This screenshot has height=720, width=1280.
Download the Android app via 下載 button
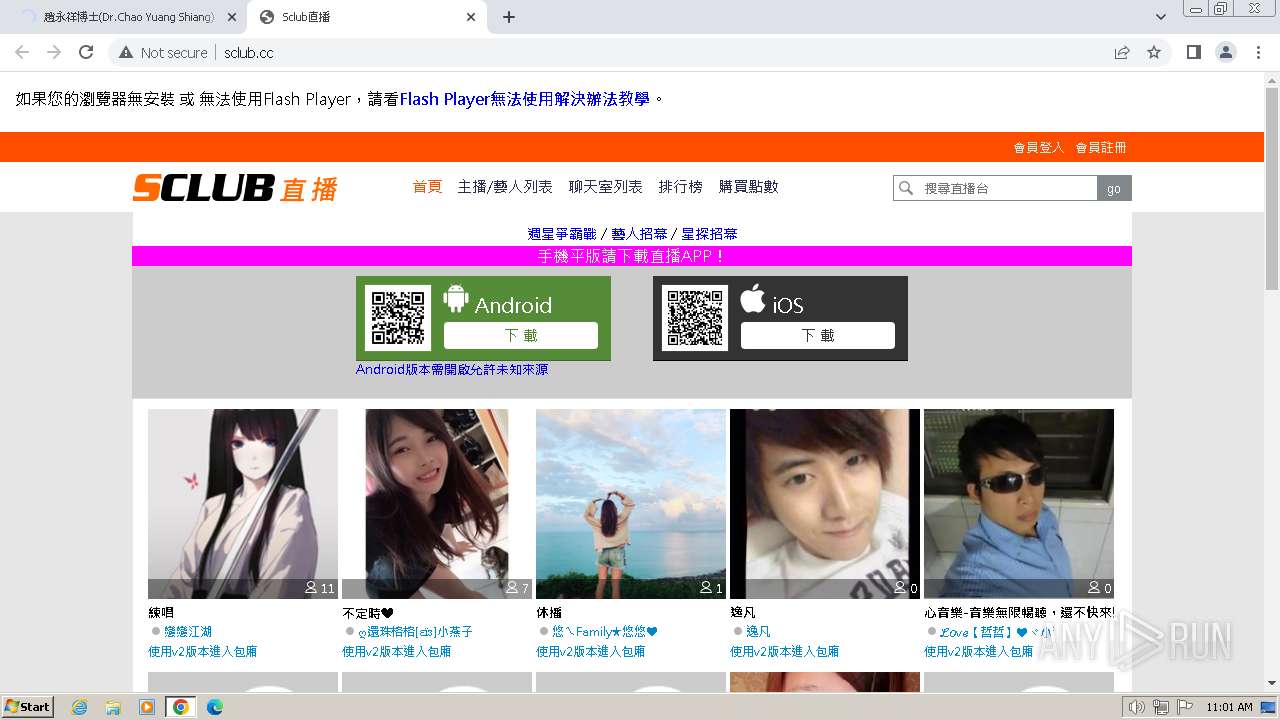click(521, 335)
